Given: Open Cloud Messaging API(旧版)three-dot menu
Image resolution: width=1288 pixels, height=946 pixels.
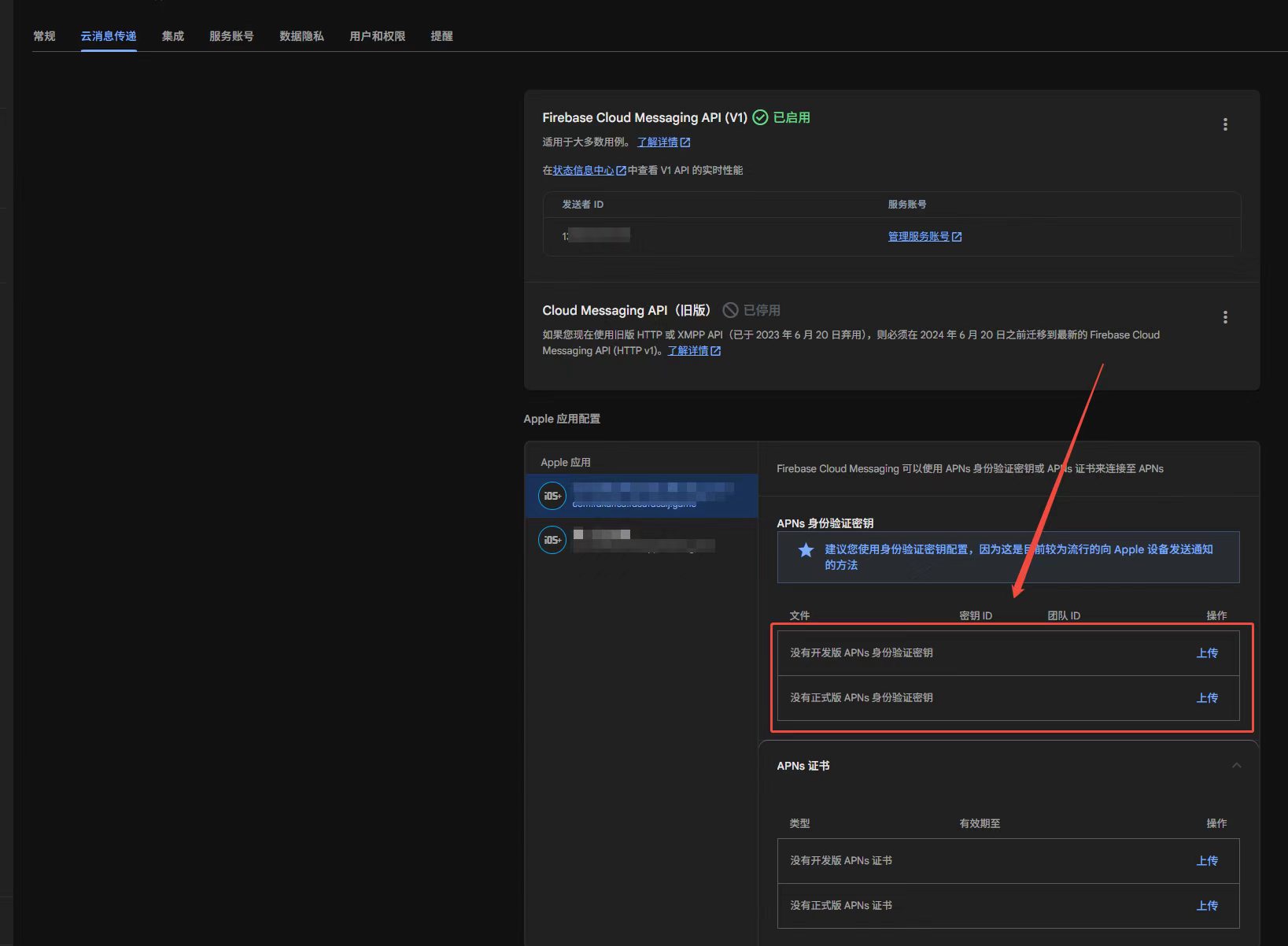Looking at the screenshot, I should click(x=1224, y=317).
